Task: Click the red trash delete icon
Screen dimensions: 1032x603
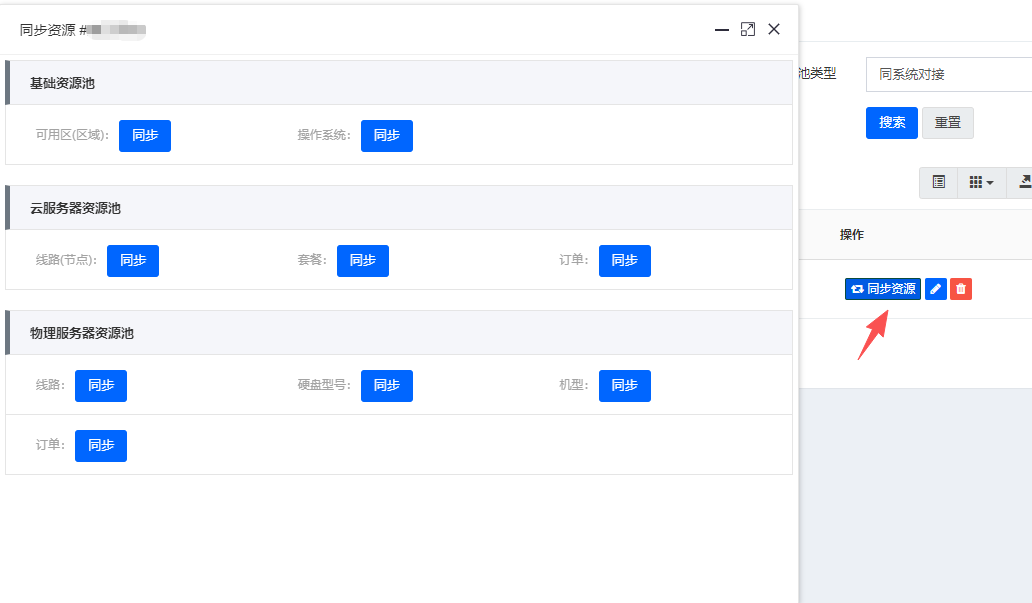Action: coord(961,289)
